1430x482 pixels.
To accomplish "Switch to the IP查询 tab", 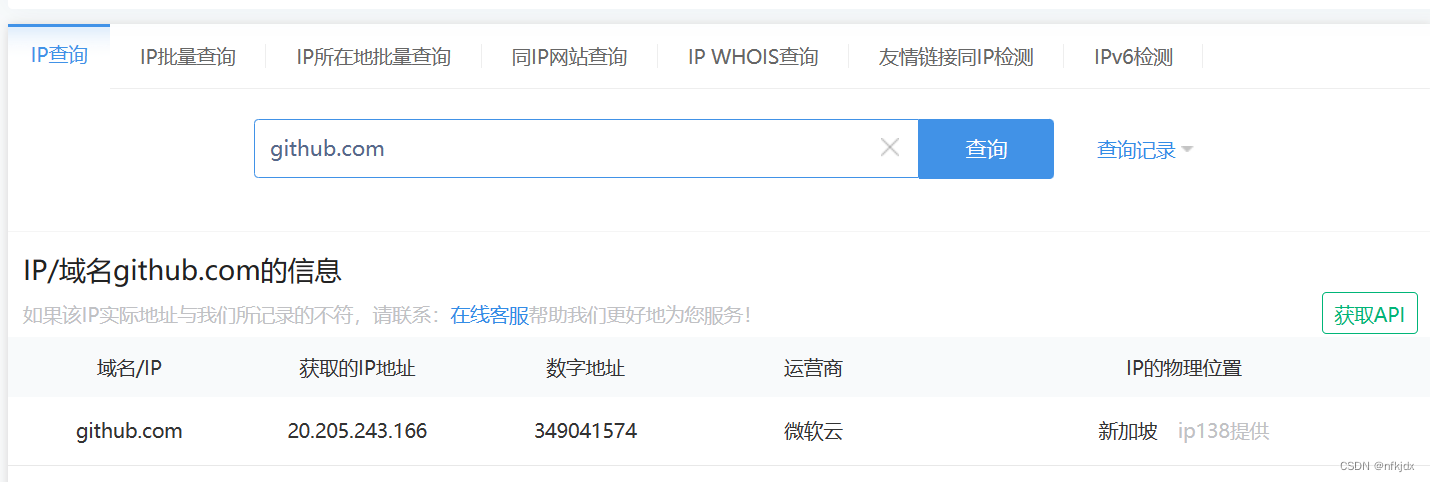I will [x=59, y=55].
